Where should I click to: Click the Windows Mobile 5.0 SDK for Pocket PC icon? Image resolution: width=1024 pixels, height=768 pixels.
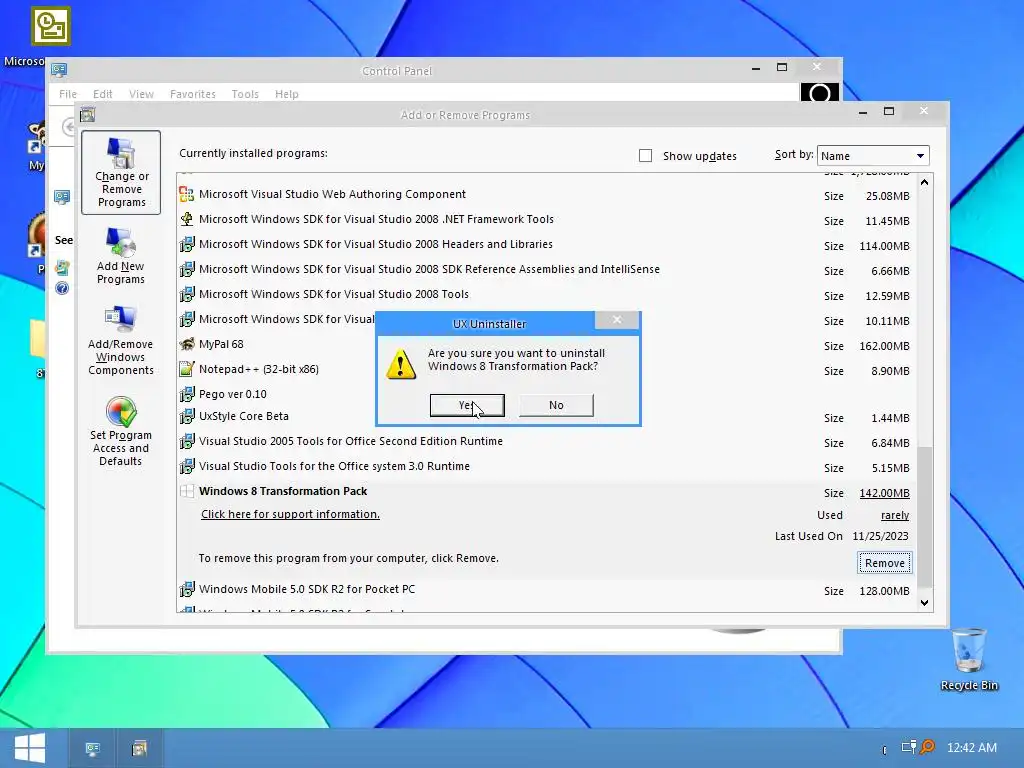tap(187, 589)
